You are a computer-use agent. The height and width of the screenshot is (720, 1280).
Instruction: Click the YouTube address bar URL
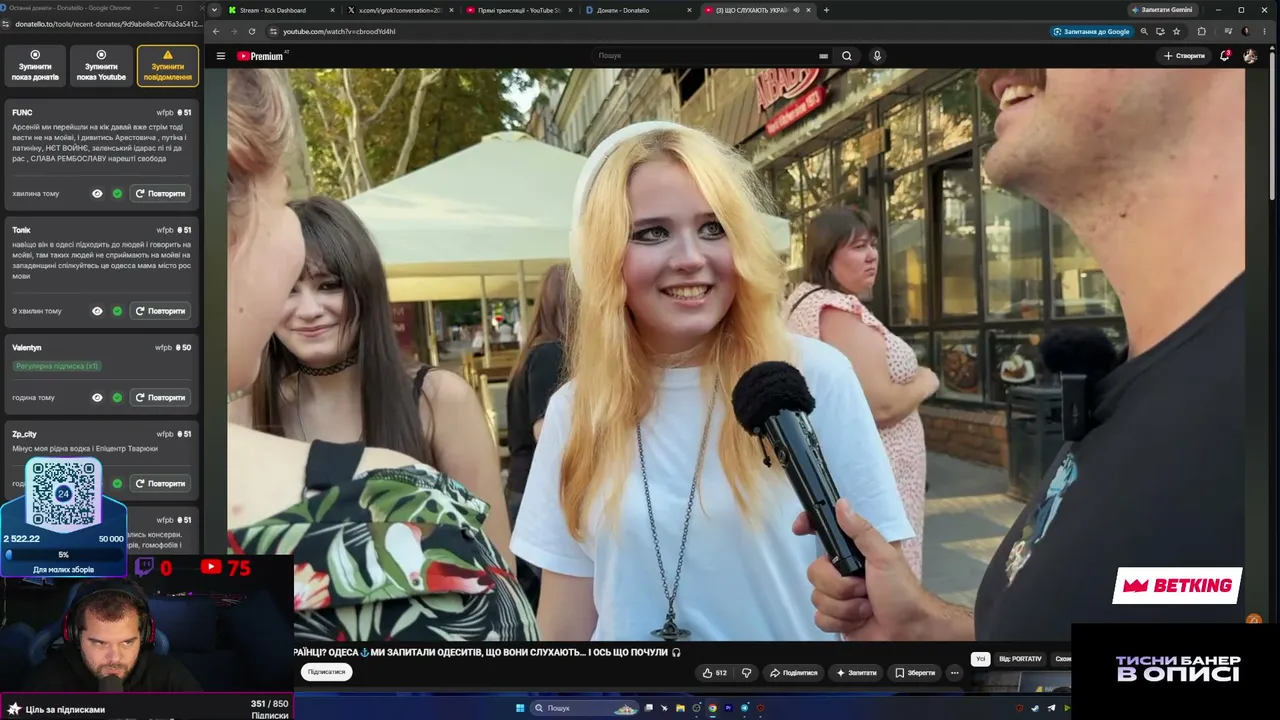coord(340,31)
